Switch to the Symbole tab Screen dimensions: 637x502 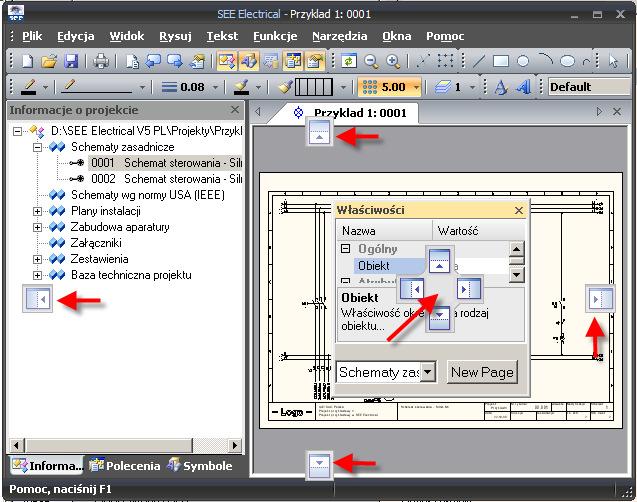[x=199, y=465]
